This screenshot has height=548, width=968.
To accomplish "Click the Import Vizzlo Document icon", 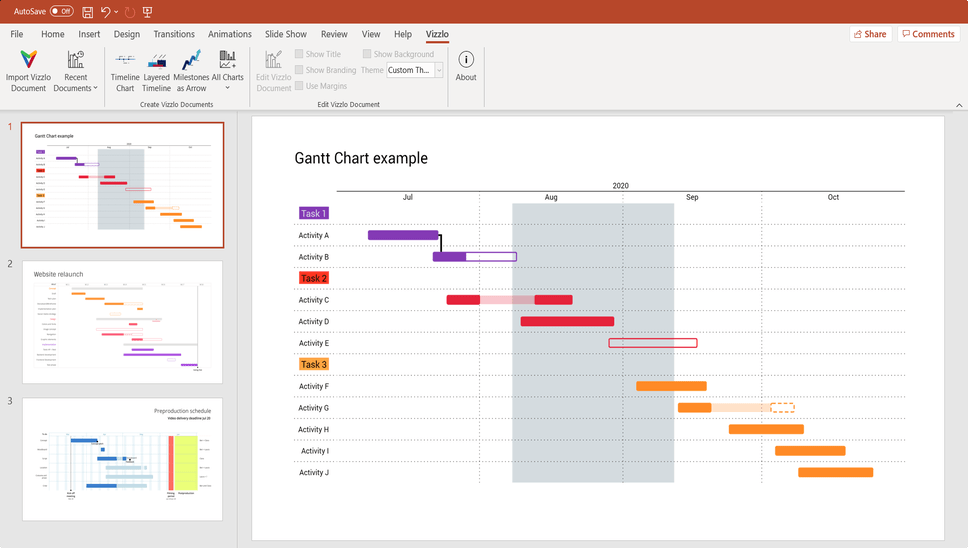I will 28,59.
